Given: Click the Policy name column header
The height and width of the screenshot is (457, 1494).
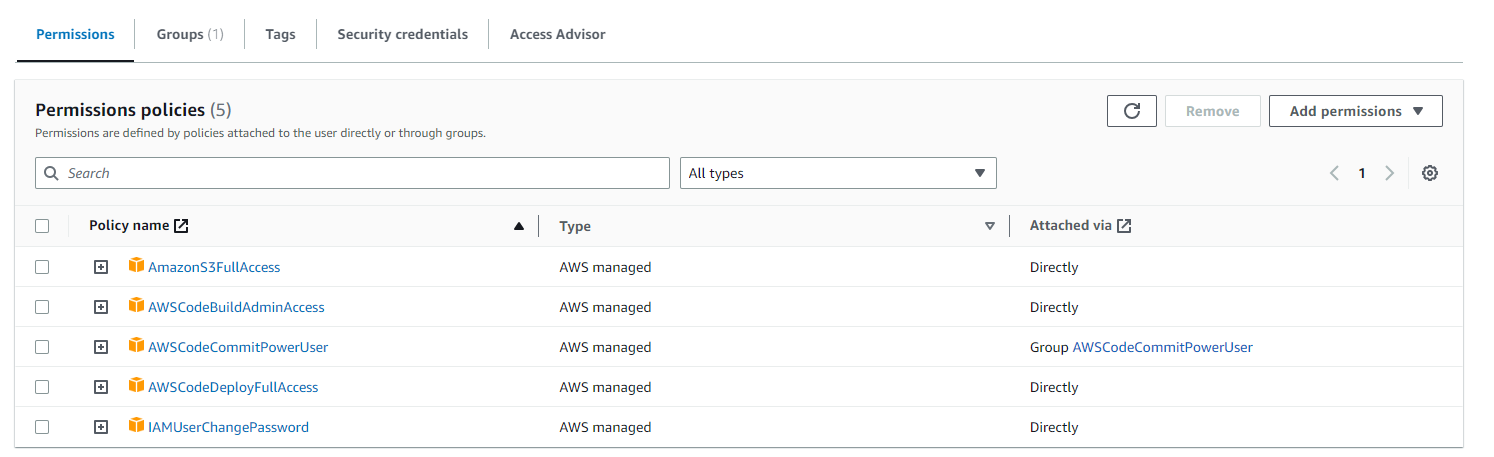Looking at the screenshot, I should pos(129,226).
